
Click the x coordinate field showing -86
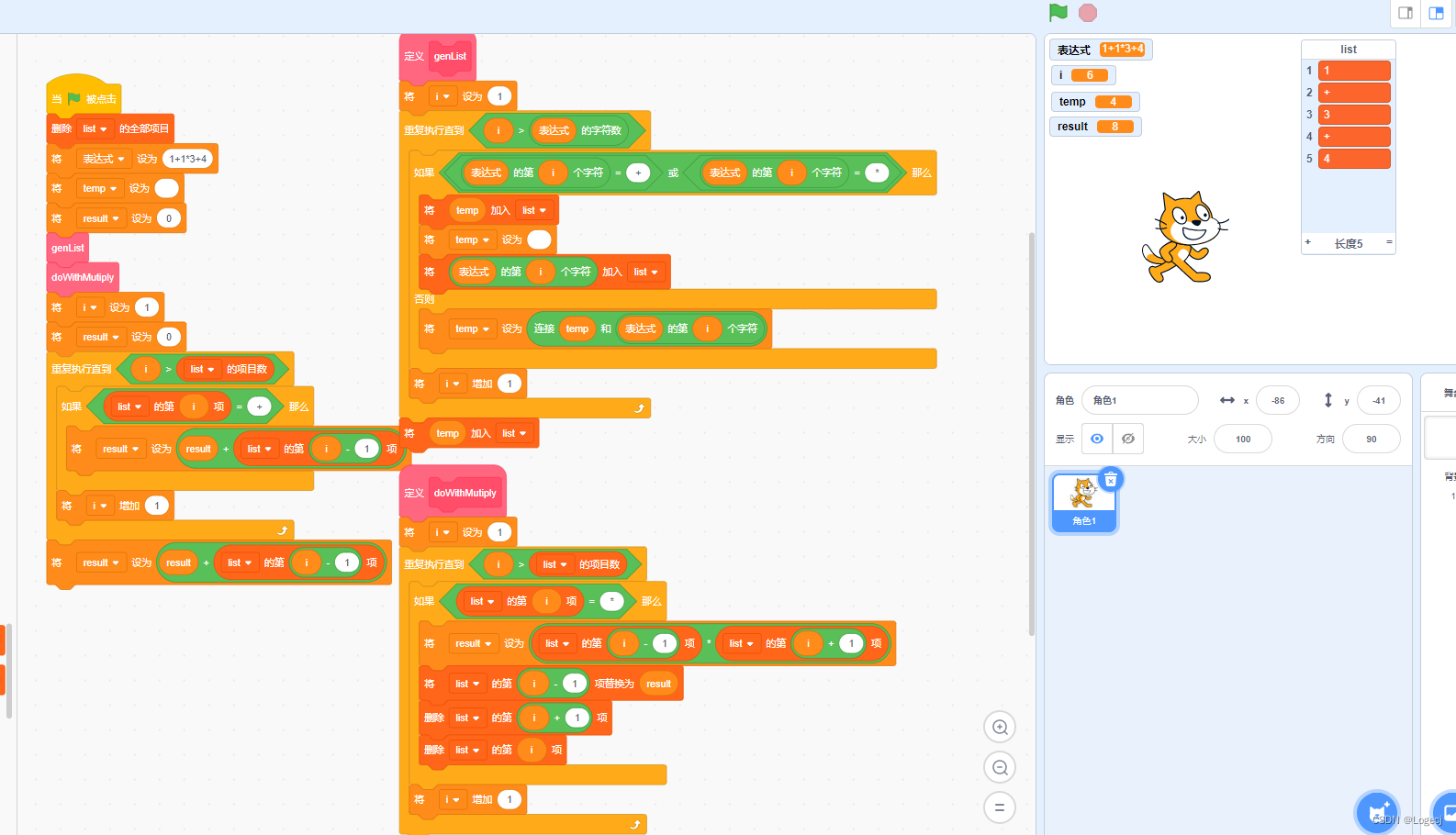[1278, 400]
